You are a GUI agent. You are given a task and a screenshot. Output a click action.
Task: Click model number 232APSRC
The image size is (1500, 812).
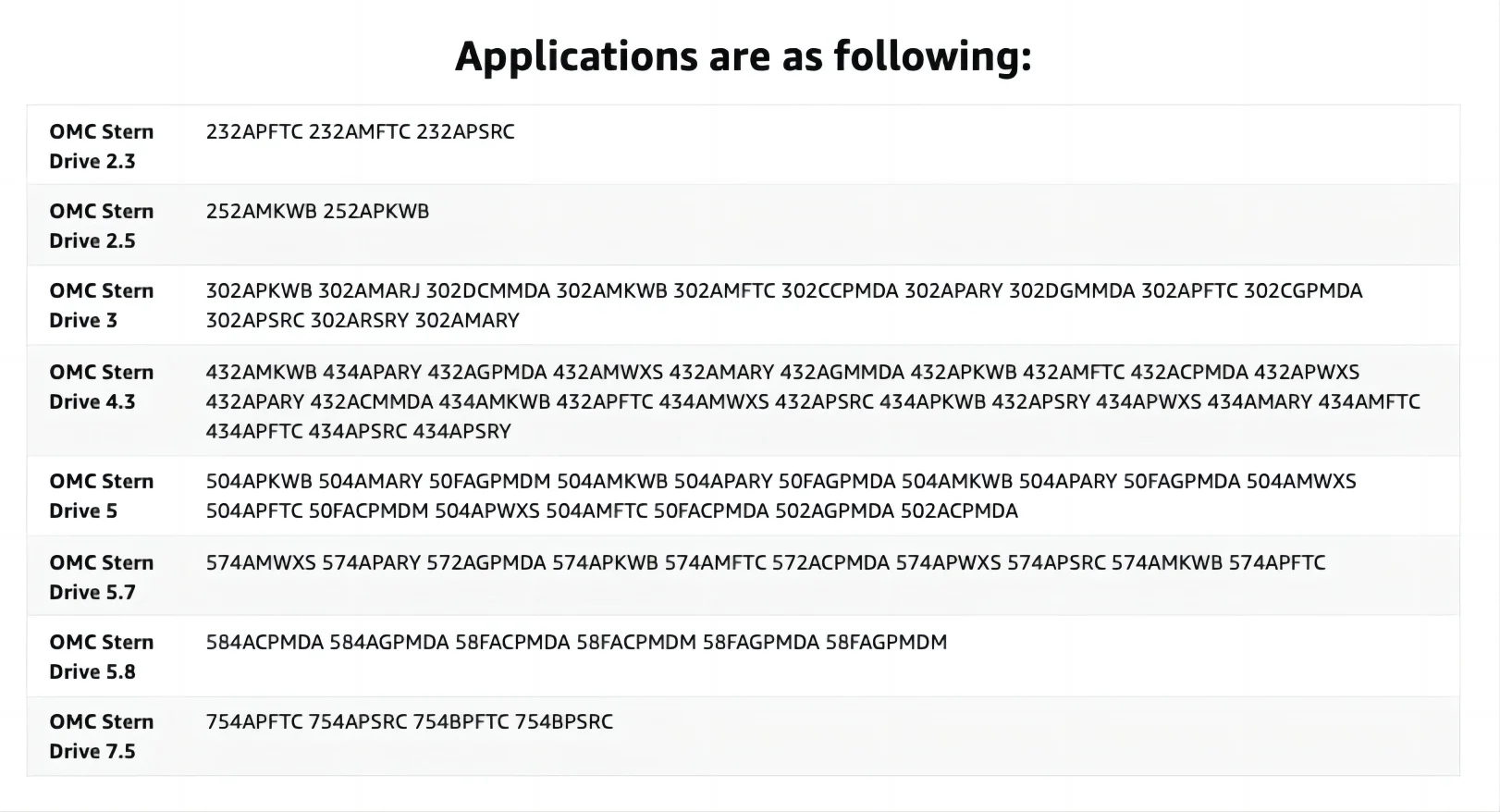click(x=465, y=131)
